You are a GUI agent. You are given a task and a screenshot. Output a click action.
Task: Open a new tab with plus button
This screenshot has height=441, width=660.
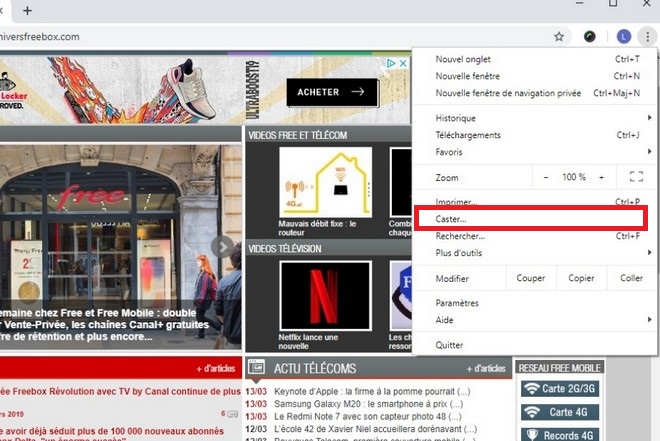(x=27, y=10)
